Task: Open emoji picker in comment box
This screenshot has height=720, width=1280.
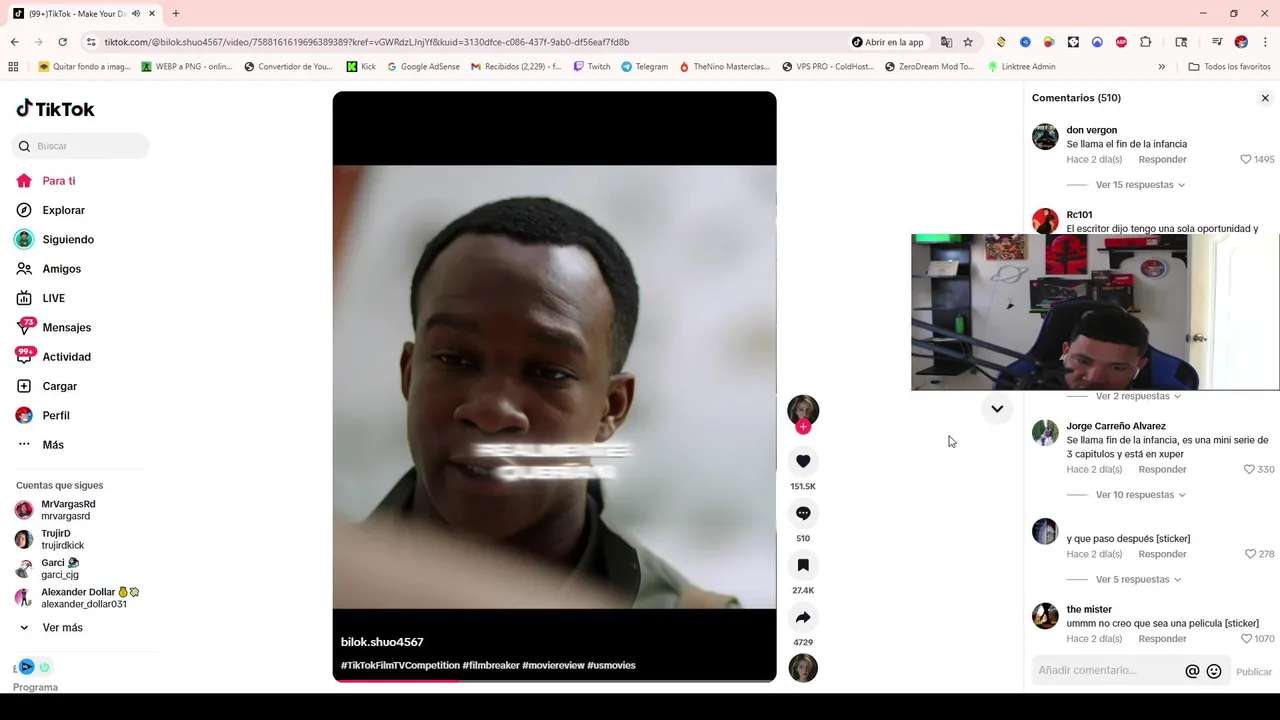Action: pyautogui.click(x=1214, y=671)
